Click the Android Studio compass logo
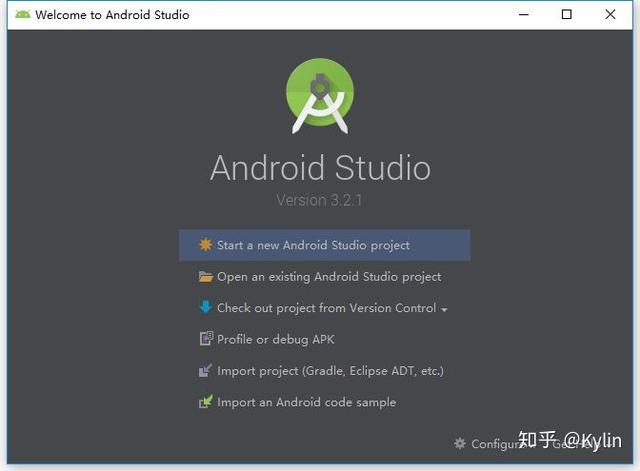The image size is (640, 471). coord(320,96)
